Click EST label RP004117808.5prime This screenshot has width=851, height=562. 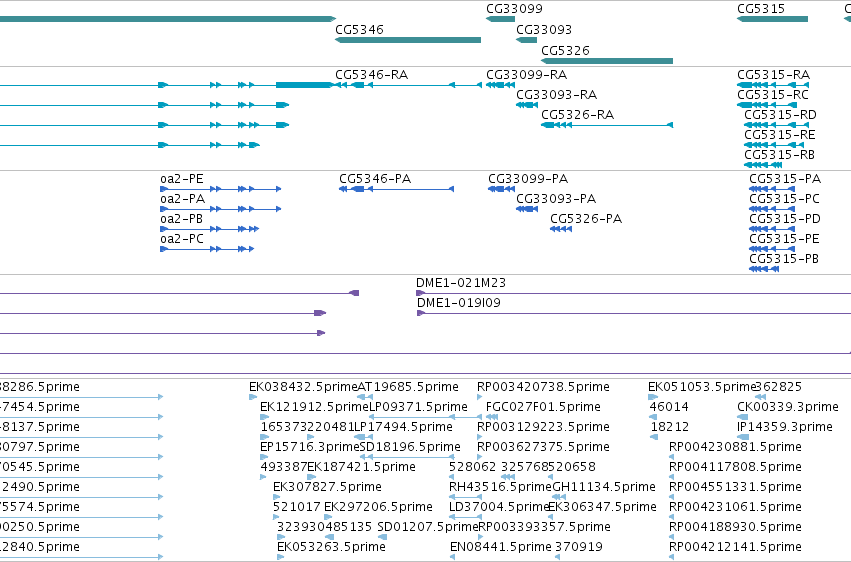click(735, 468)
